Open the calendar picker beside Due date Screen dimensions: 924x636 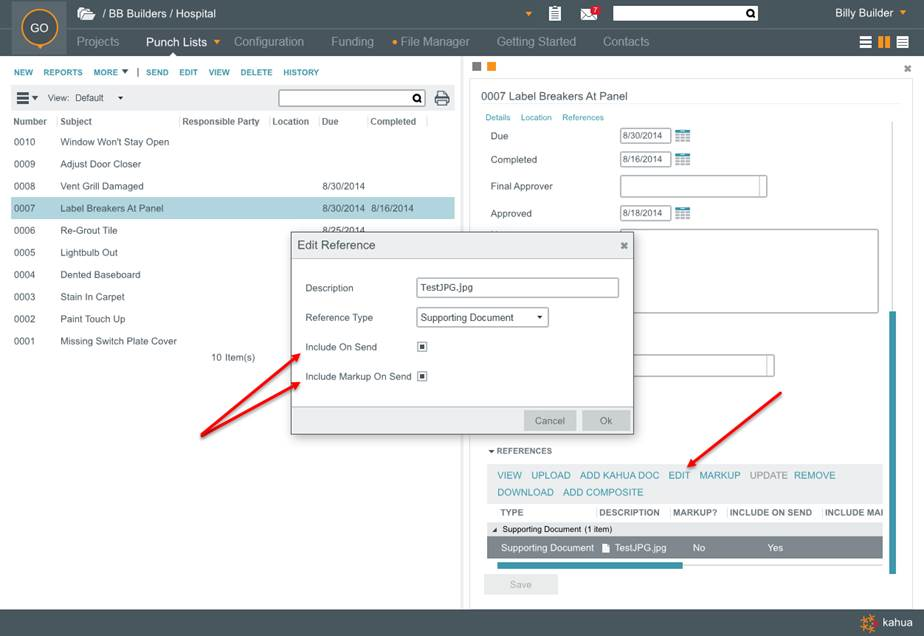[x=683, y=136]
